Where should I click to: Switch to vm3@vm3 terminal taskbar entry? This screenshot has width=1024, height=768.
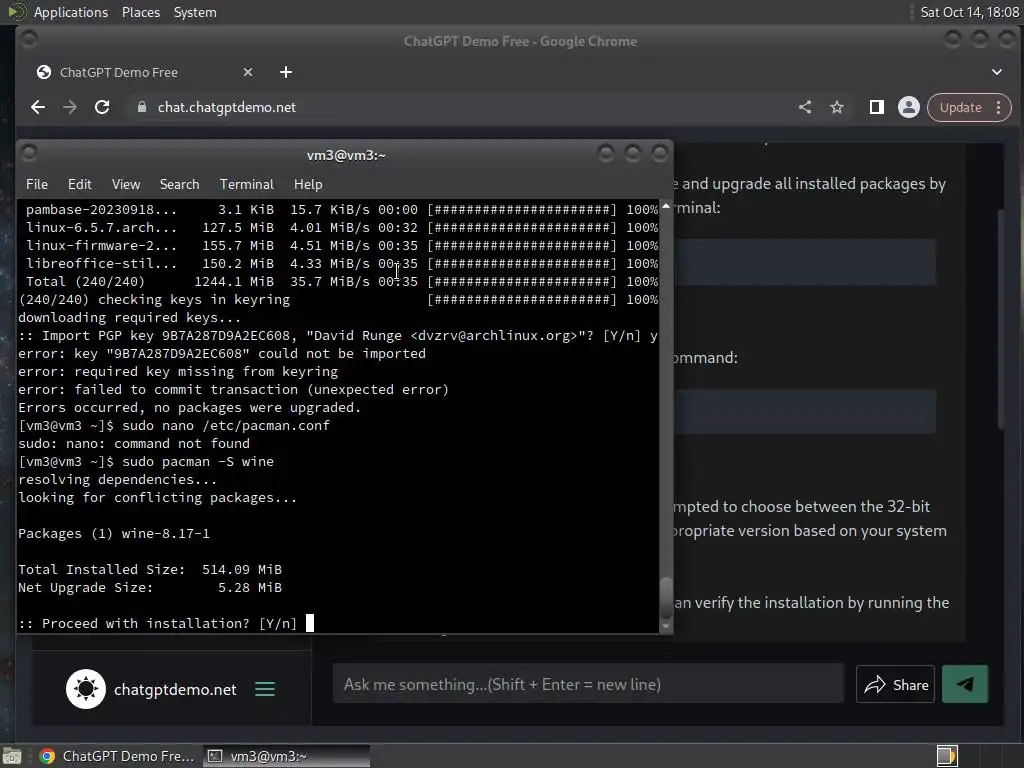(x=286, y=756)
